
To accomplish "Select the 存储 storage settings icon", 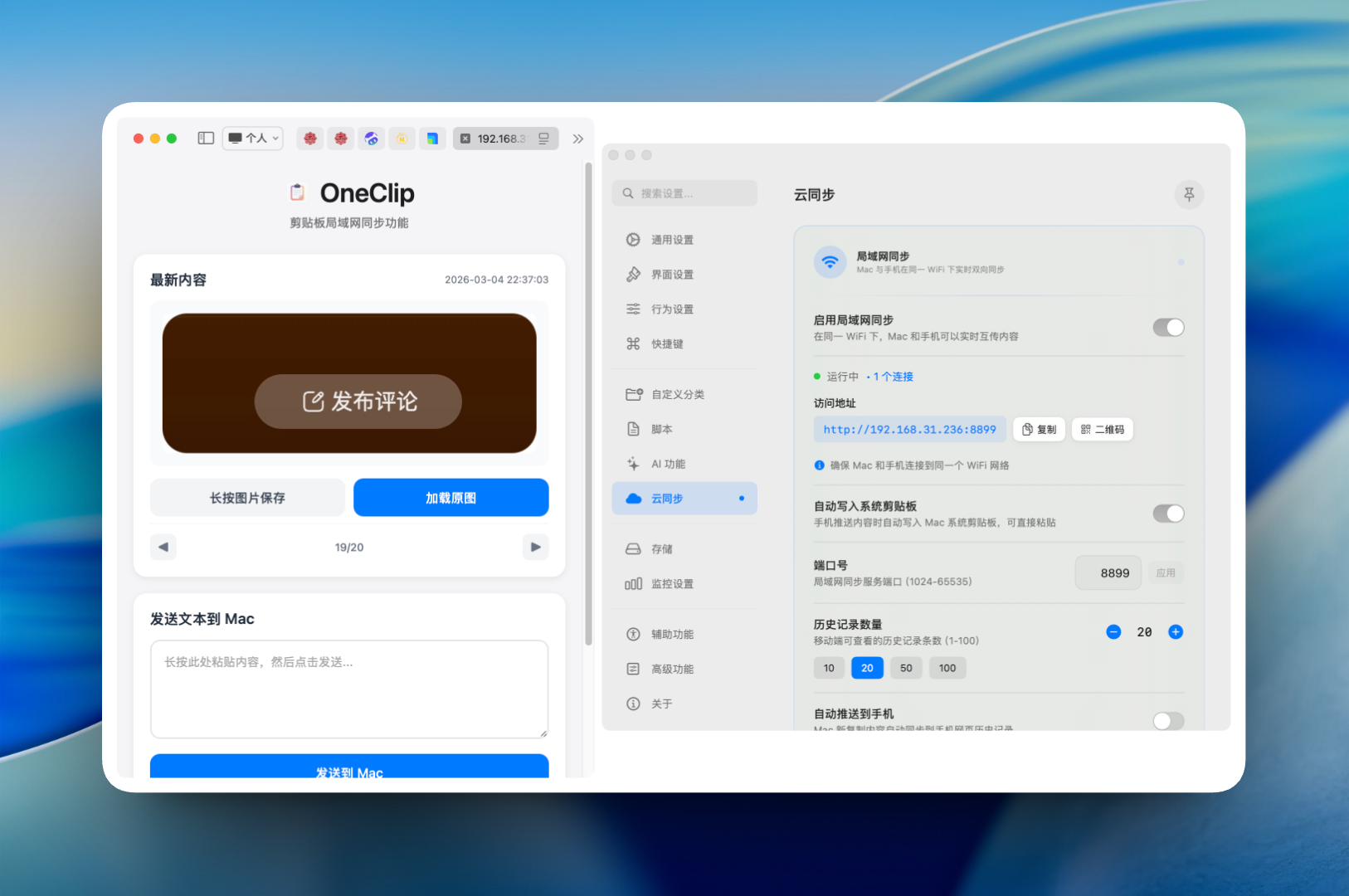I will tap(633, 548).
